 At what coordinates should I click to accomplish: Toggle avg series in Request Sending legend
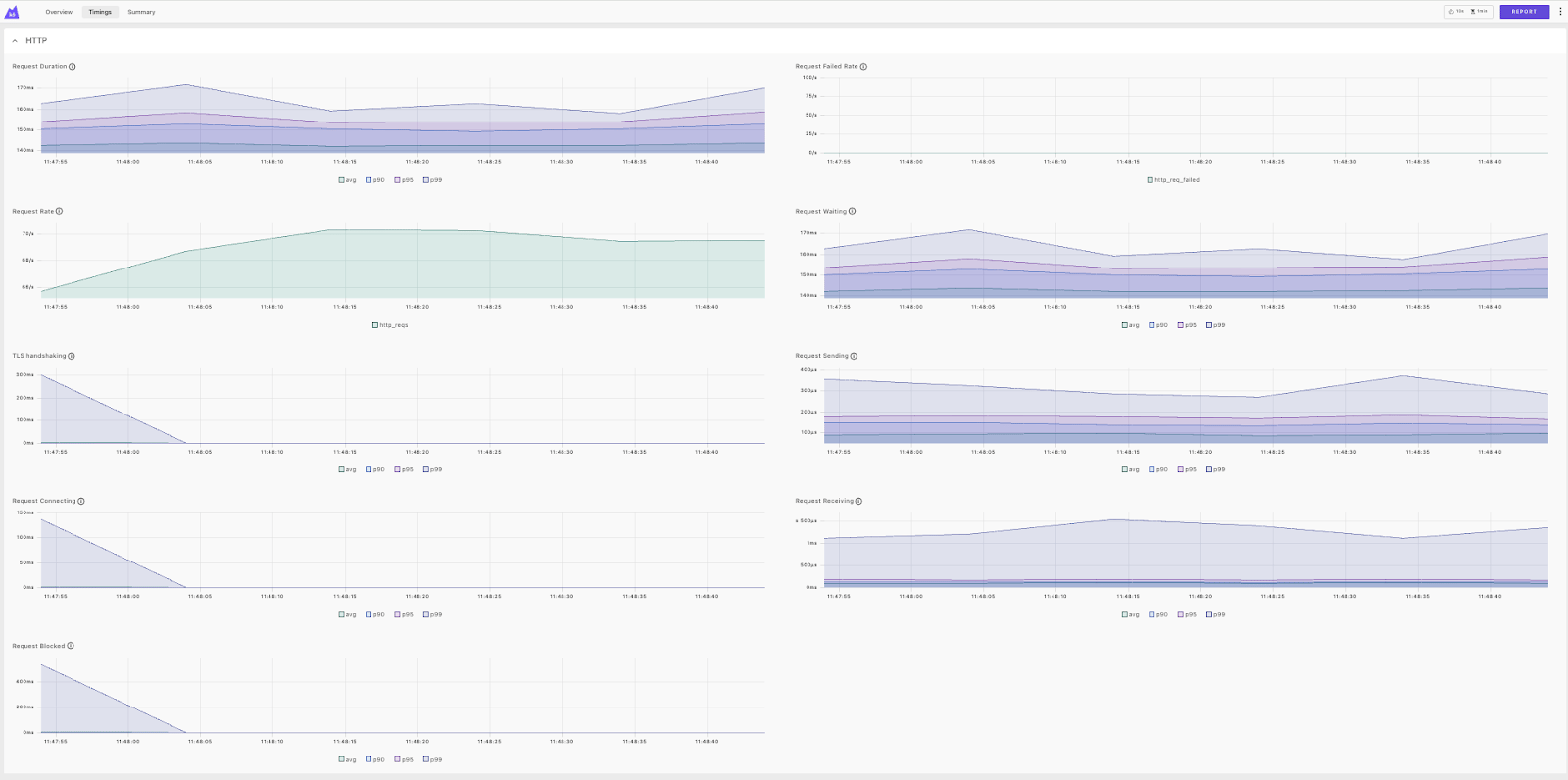[x=1131, y=470]
